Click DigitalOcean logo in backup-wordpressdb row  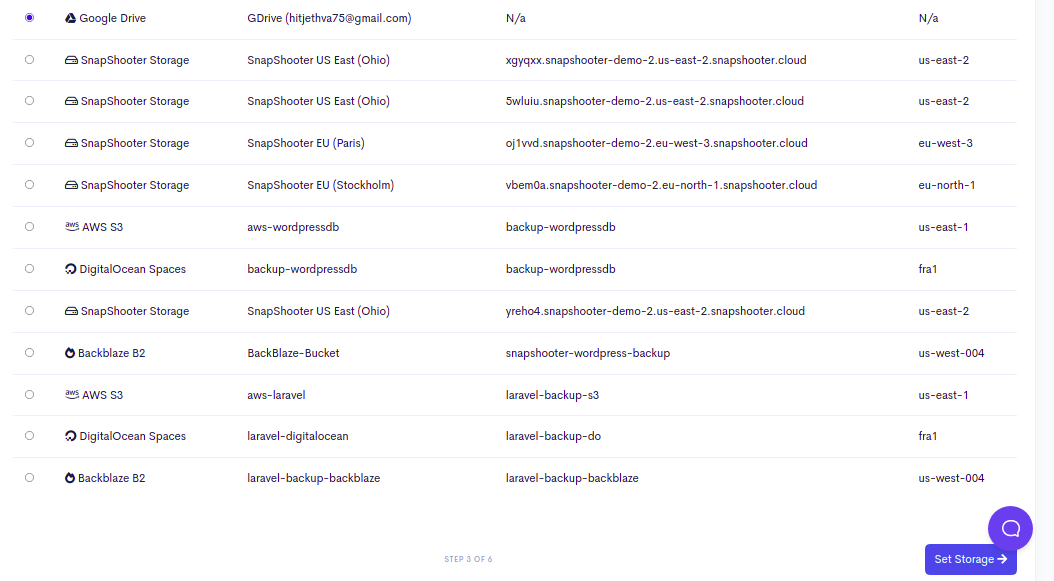(71, 269)
